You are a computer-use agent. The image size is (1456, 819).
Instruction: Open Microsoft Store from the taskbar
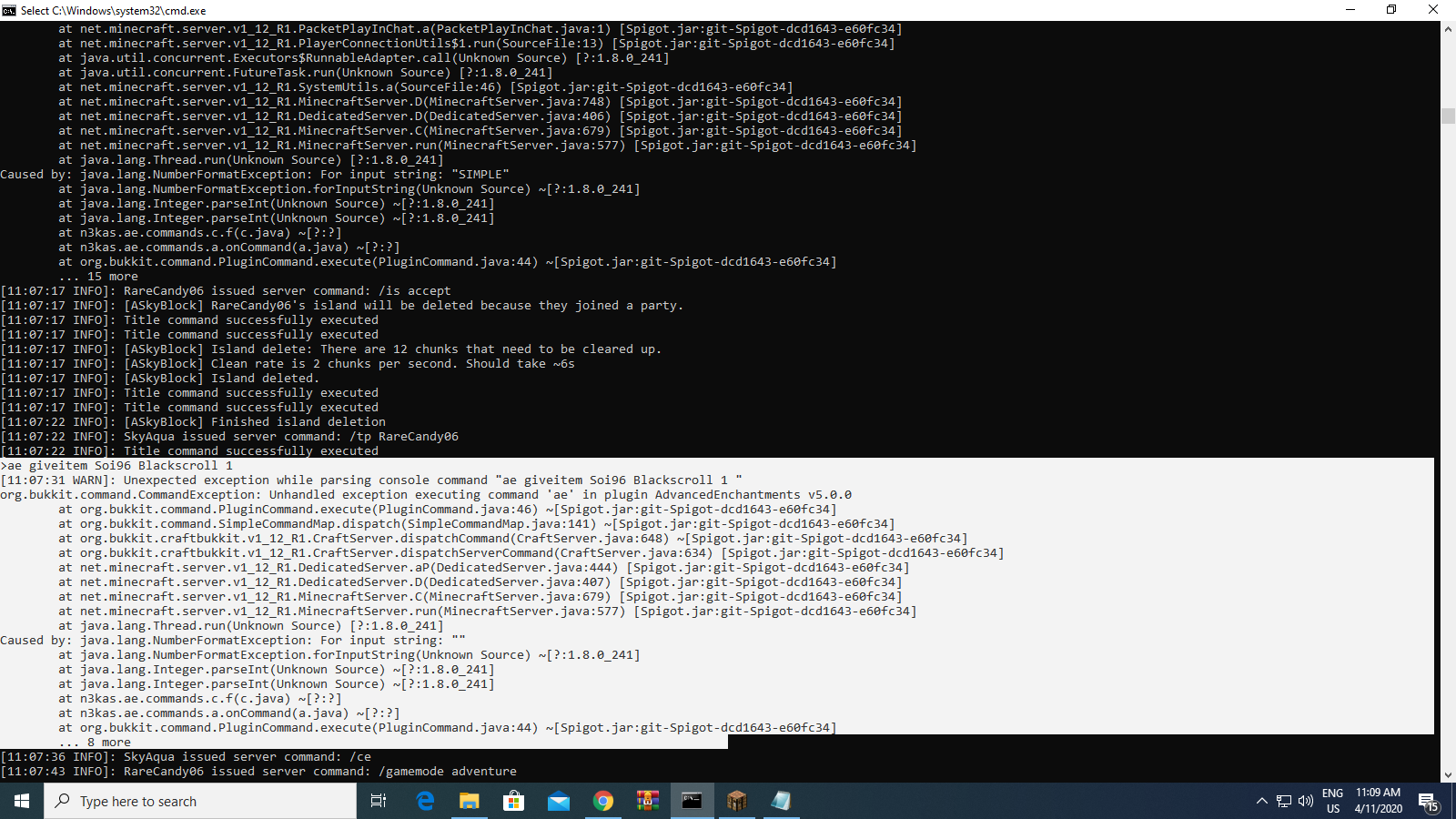click(513, 801)
